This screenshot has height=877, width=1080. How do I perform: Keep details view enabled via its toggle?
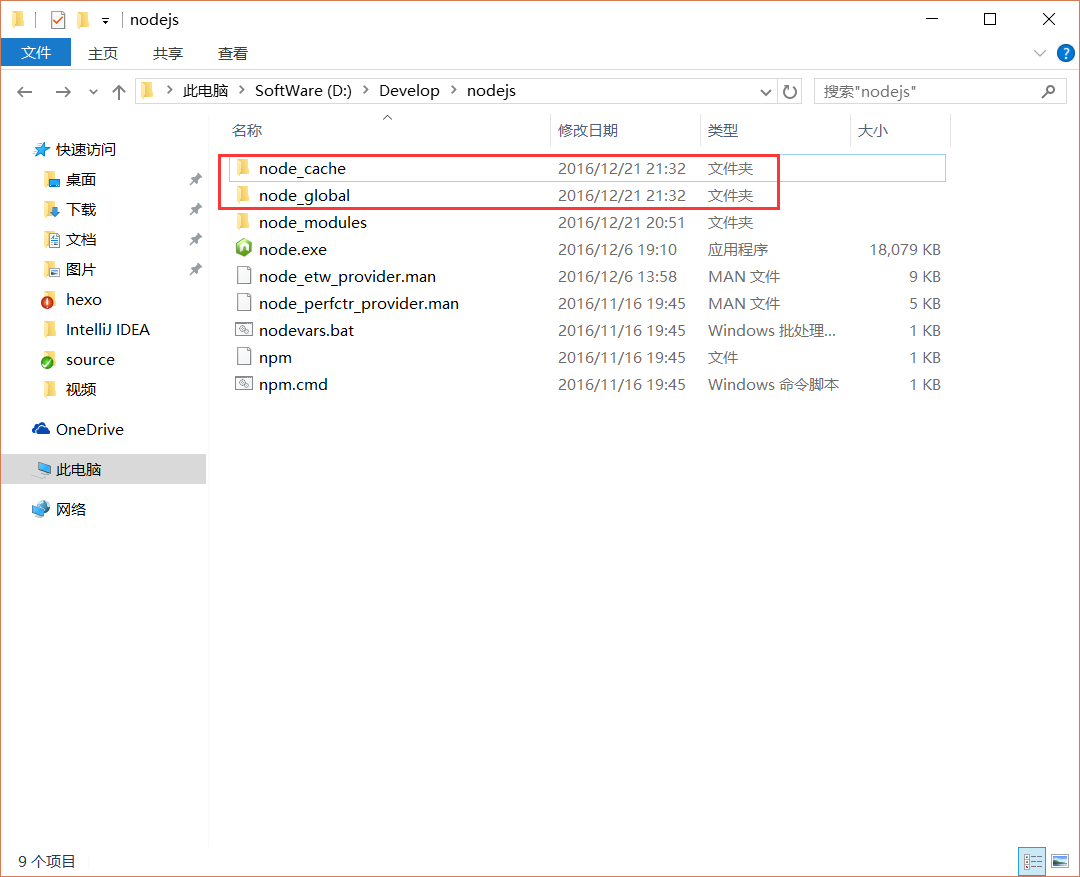(x=1031, y=861)
